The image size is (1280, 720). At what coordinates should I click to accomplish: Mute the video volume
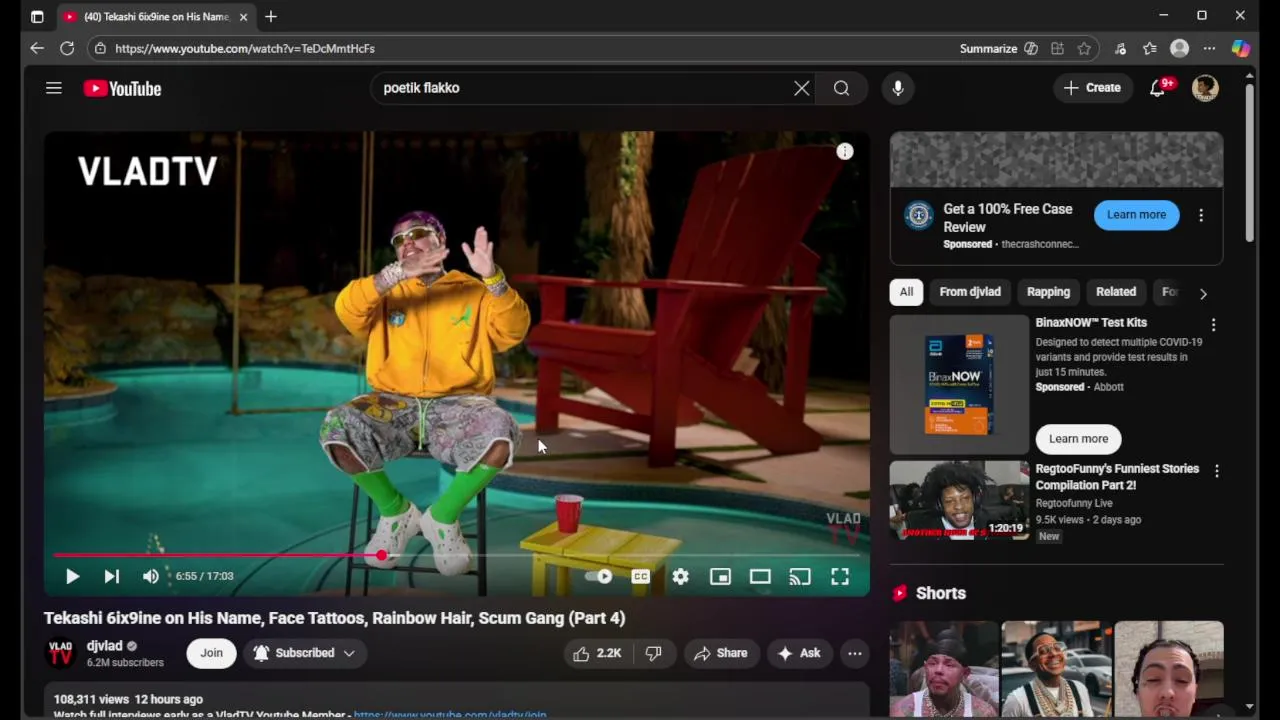(151, 576)
